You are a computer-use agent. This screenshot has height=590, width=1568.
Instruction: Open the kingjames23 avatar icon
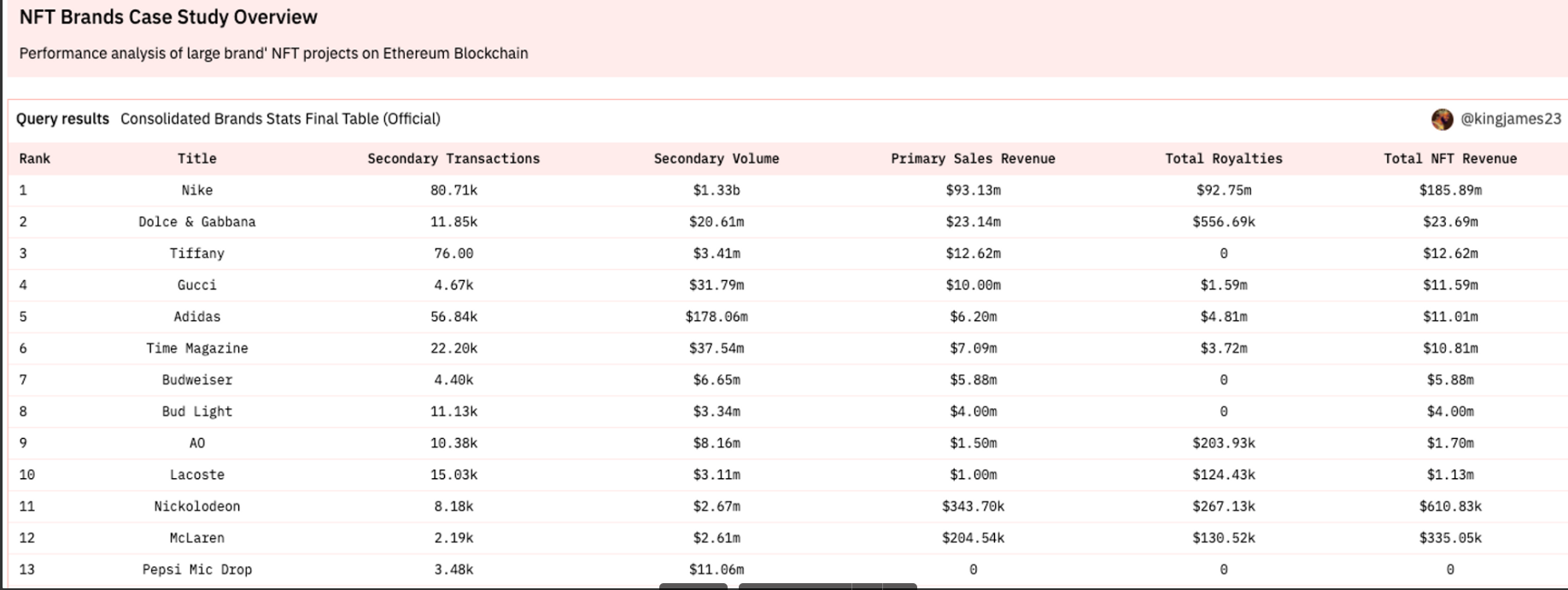pos(1442,120)
